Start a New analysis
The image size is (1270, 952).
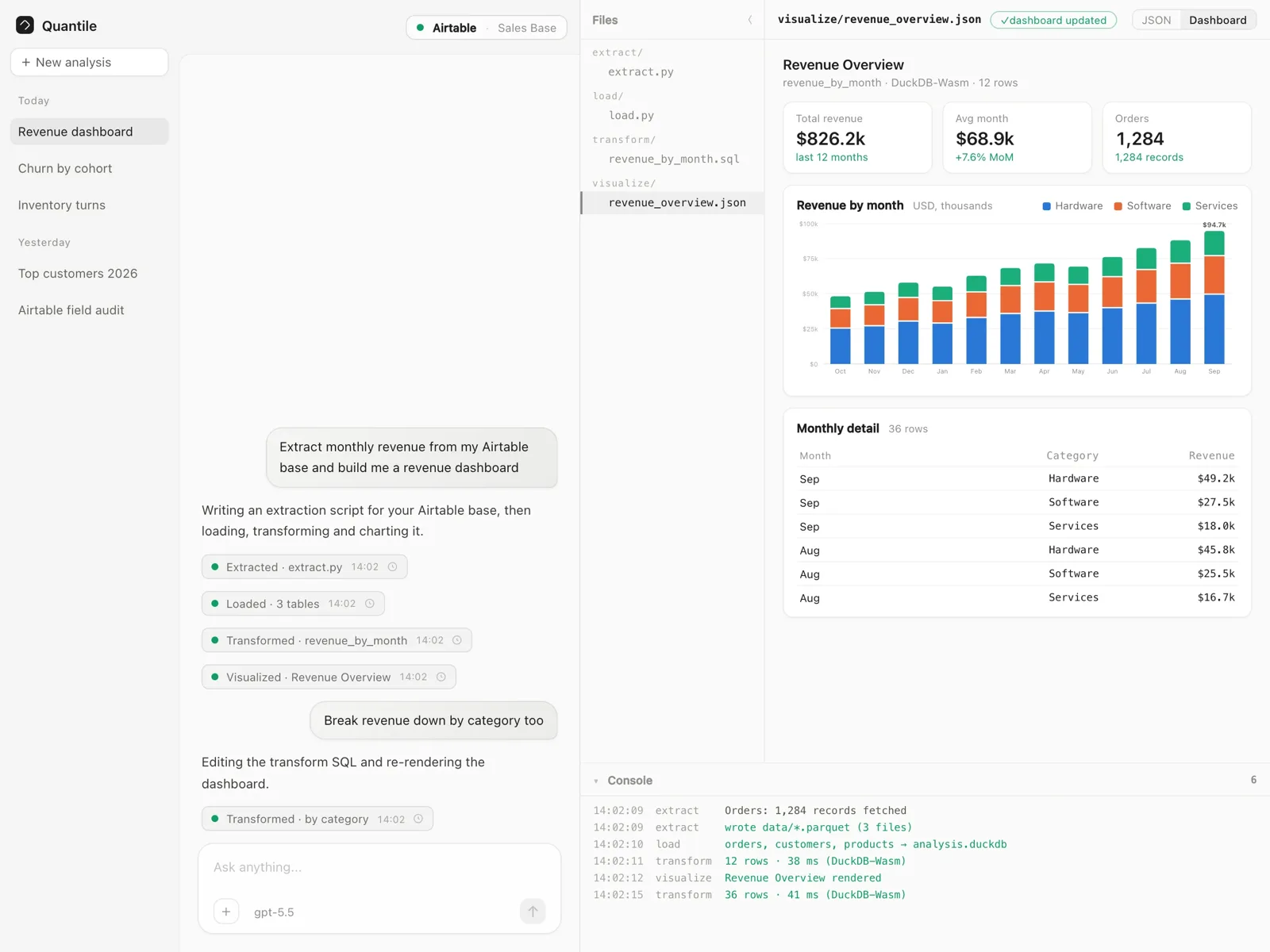coord(89,62)
